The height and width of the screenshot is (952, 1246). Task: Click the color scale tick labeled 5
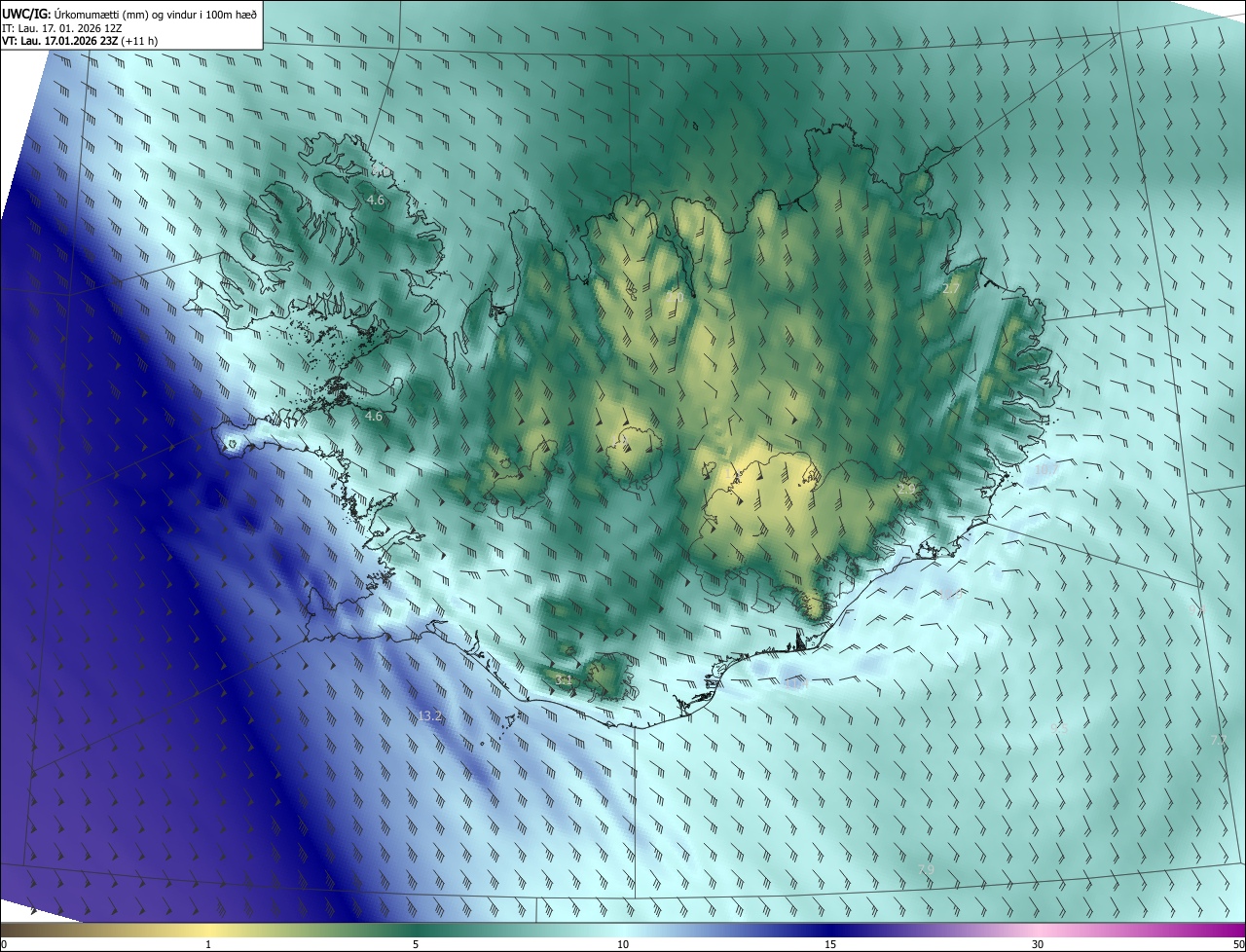416,945
